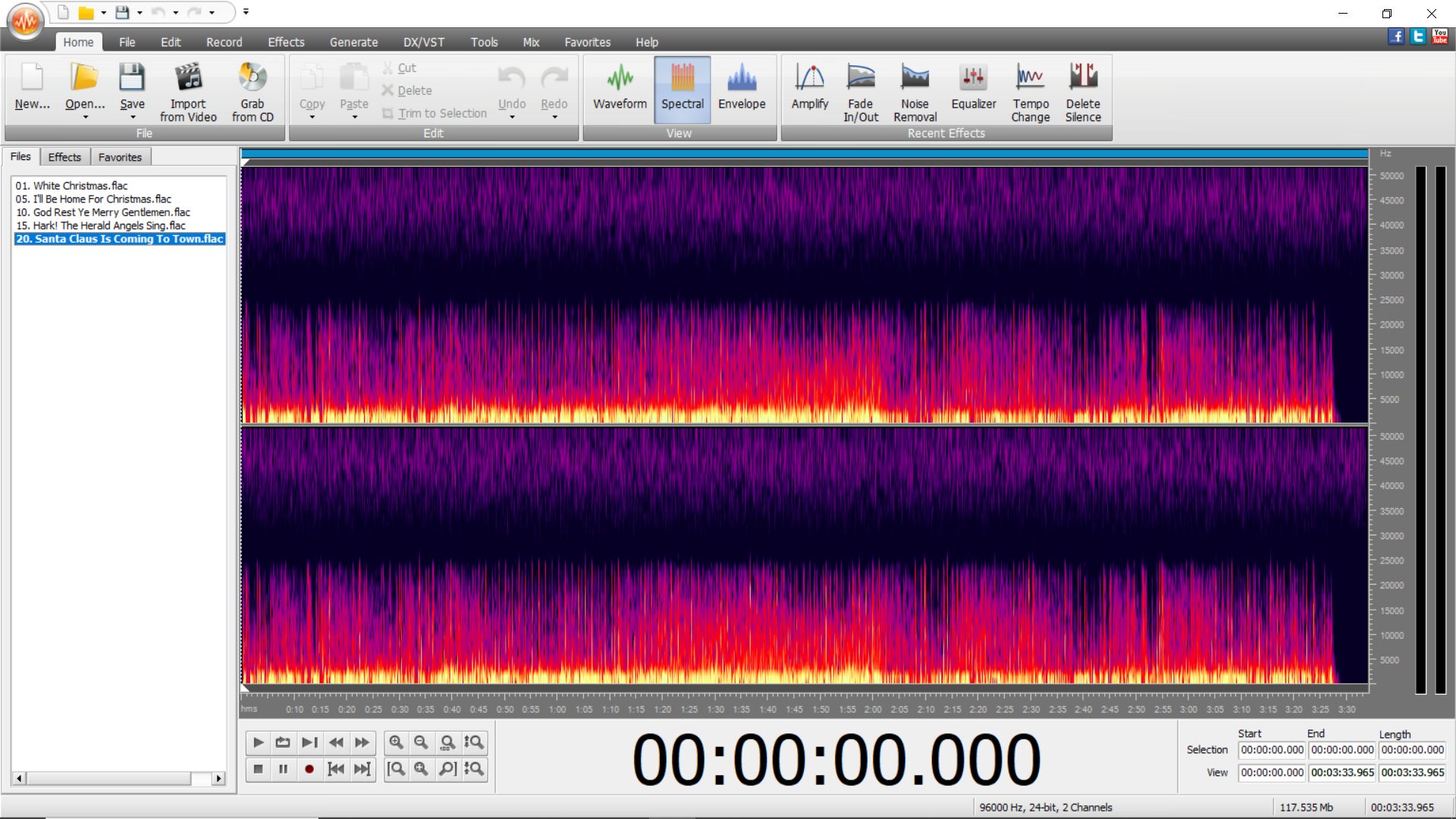The image size is (1456, 819).
Task: Expand the Open dropdown arrow
Action: point(85,118)
